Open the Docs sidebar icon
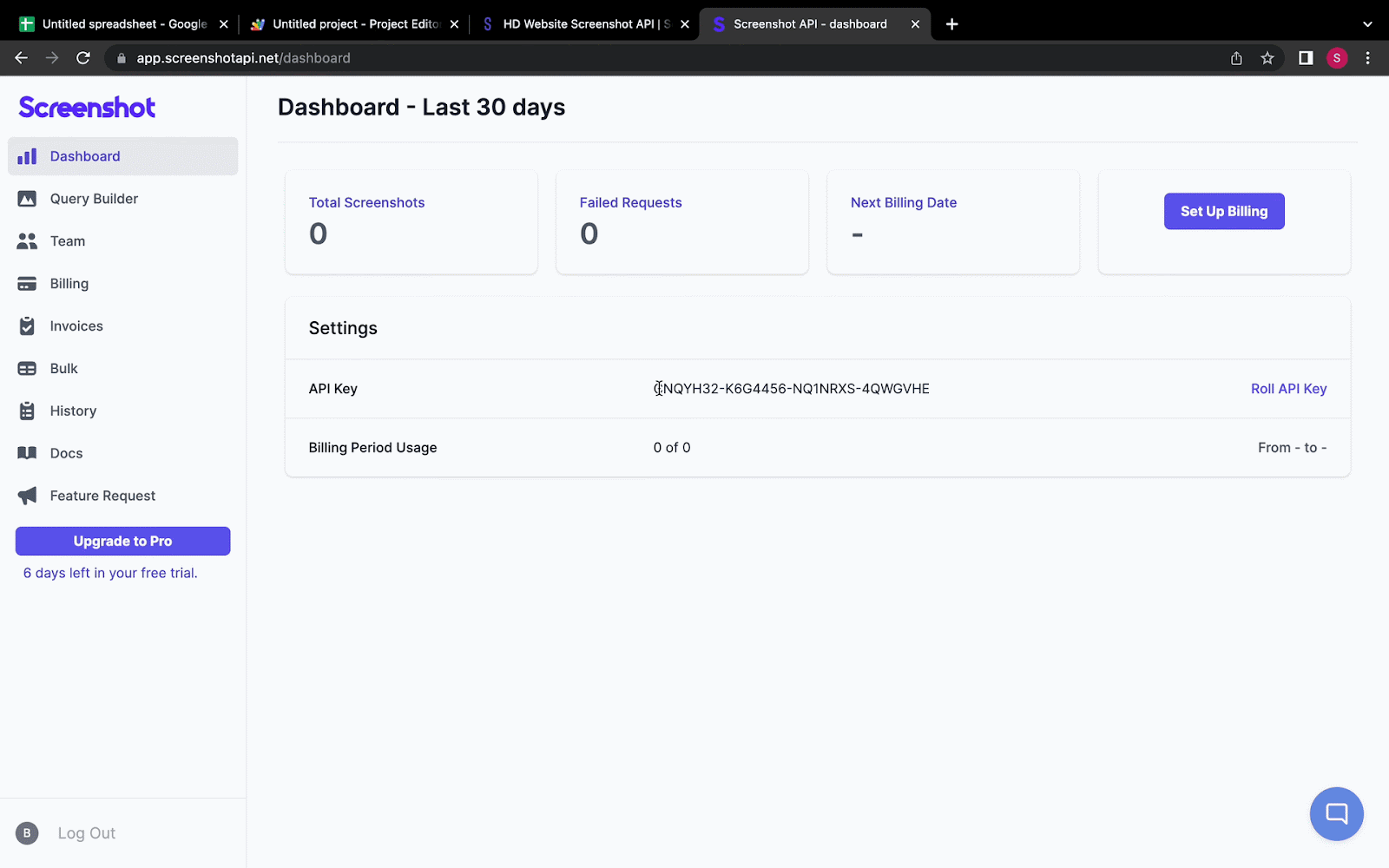 coord(28,452)
